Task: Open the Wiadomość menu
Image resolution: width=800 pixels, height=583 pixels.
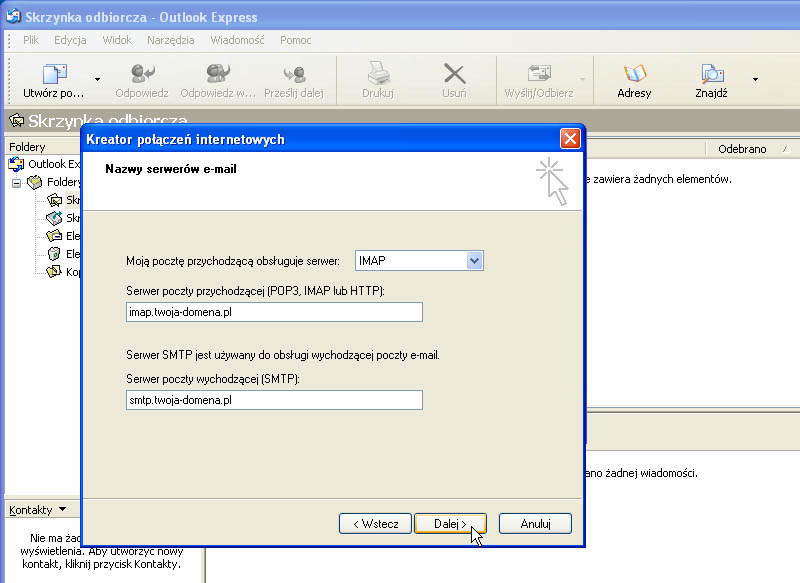Action: (x=237, y=40)
